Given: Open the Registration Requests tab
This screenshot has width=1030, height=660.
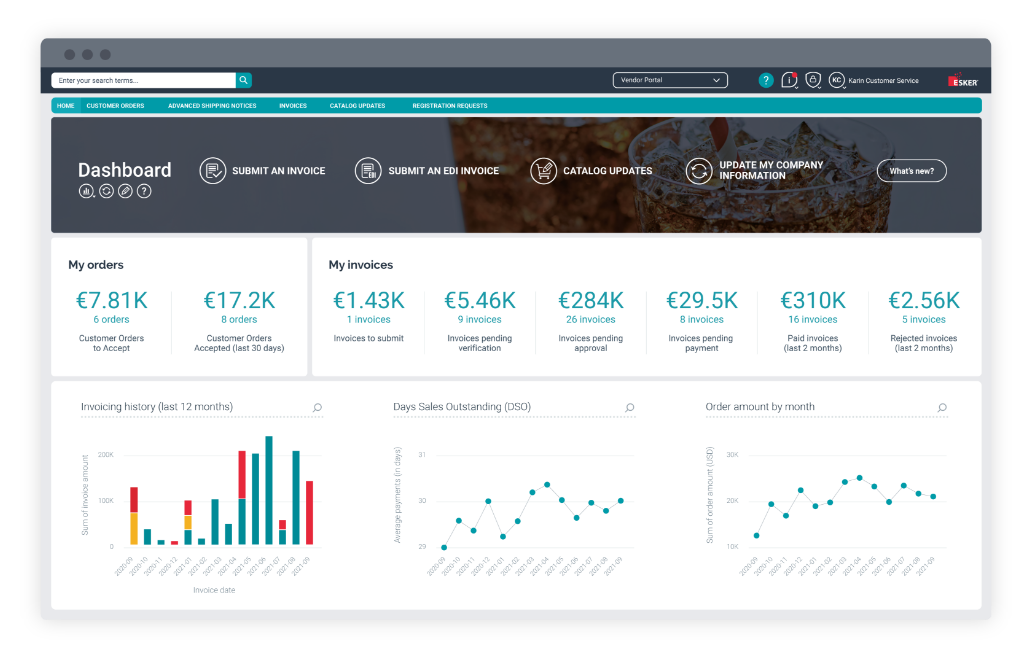Looking at the screenshot, I should pos(450,106).
